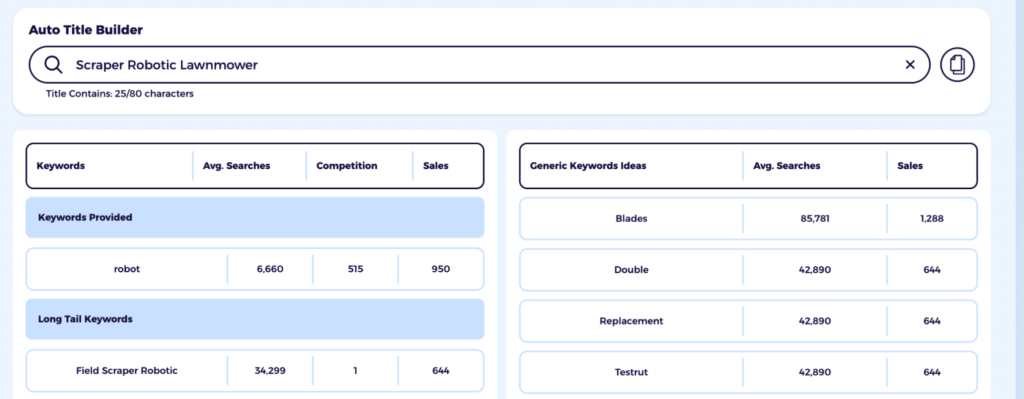The width and height of the screenshot is (1024, 399).
Task: Click the Generic Keywords Ideas header
Action: [x=588, y=166]
